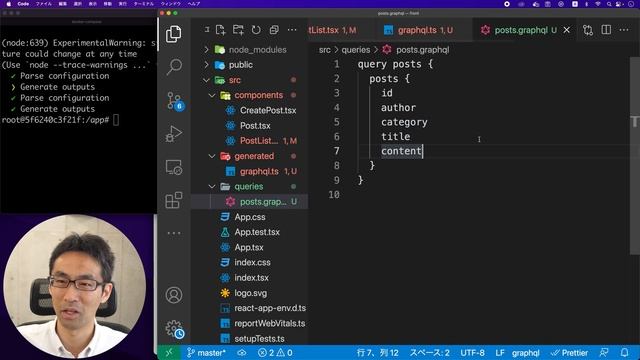Collapse all folders in explorer

click(x=274, y=30)
